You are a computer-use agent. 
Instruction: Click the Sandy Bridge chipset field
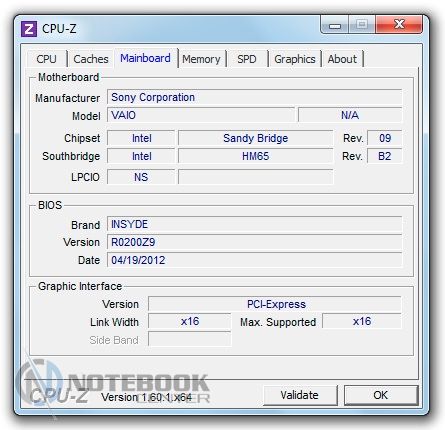(256, 138)
